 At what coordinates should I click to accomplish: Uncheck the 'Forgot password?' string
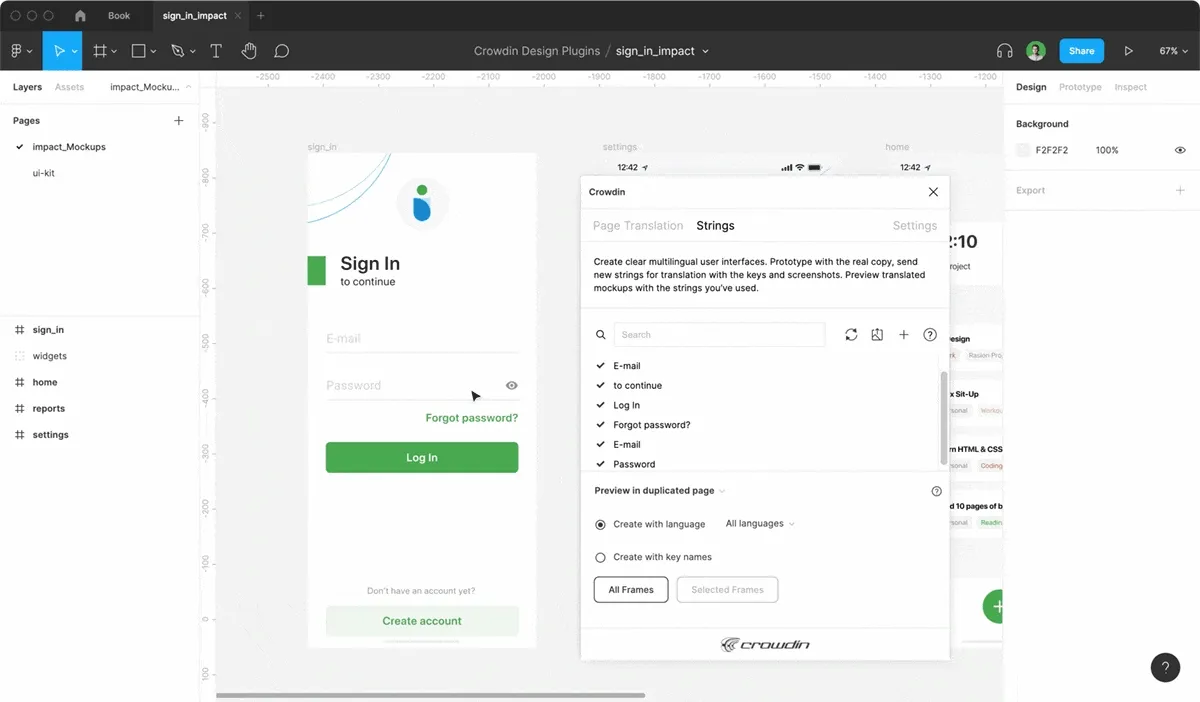pos(601,424)
